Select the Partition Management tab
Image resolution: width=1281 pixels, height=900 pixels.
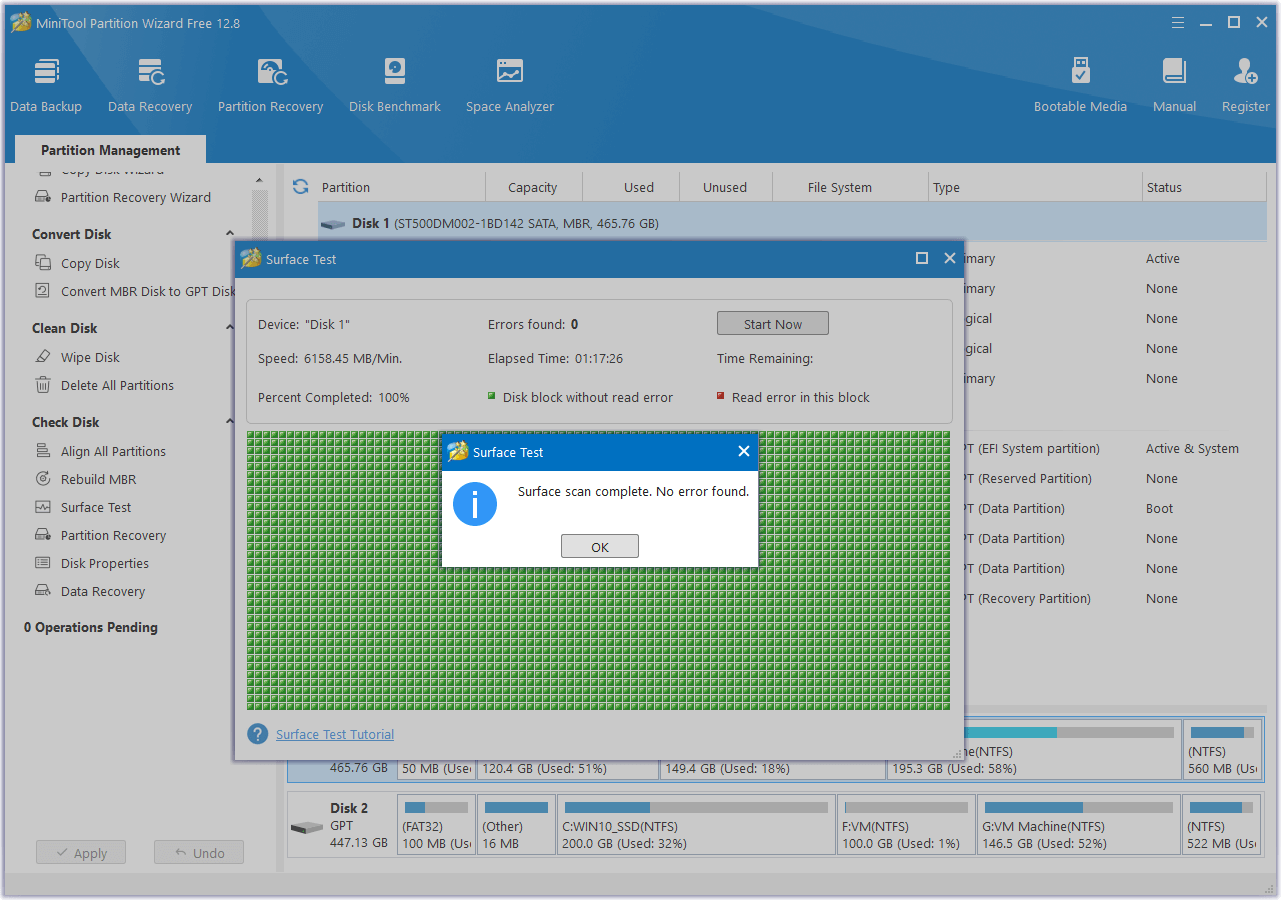[110, 150]
